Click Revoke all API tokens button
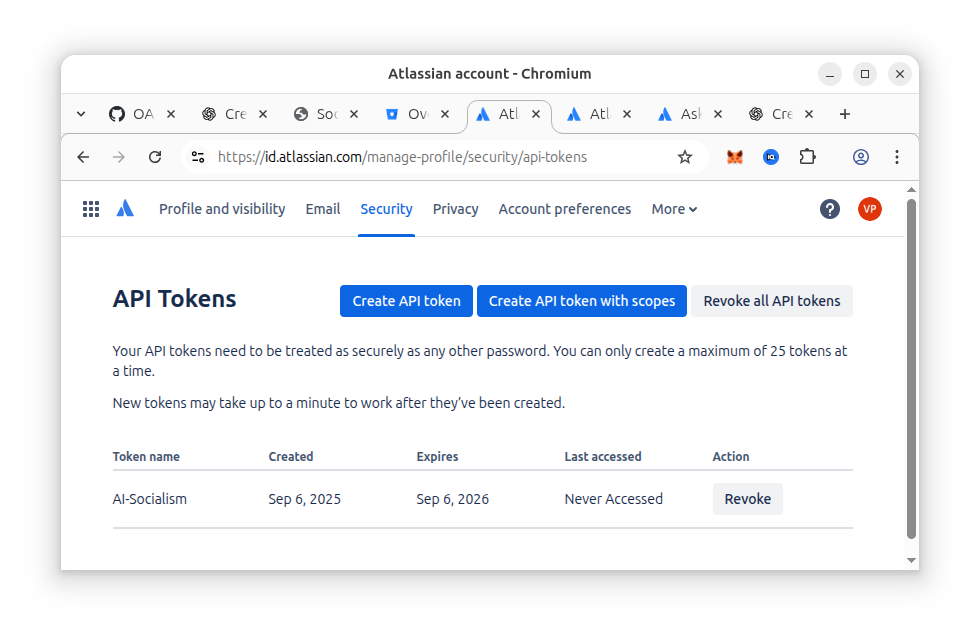Screen dimensions: 980x637 click(772, 301)
